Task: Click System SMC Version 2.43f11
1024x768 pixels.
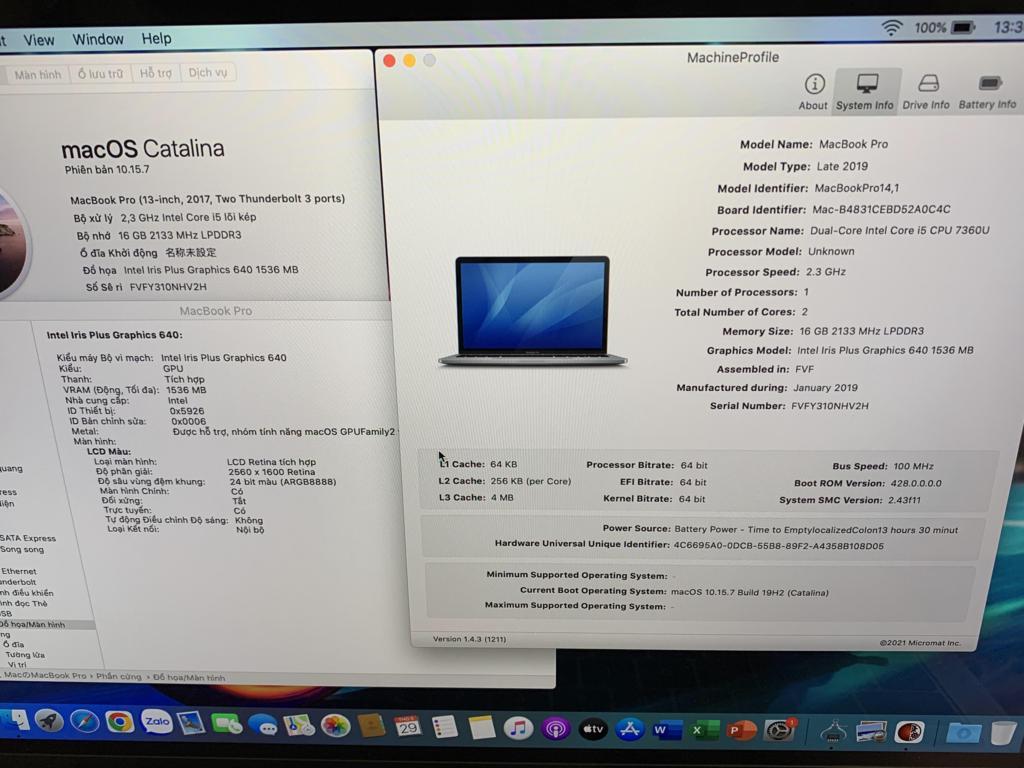Action: pos(904,500)
